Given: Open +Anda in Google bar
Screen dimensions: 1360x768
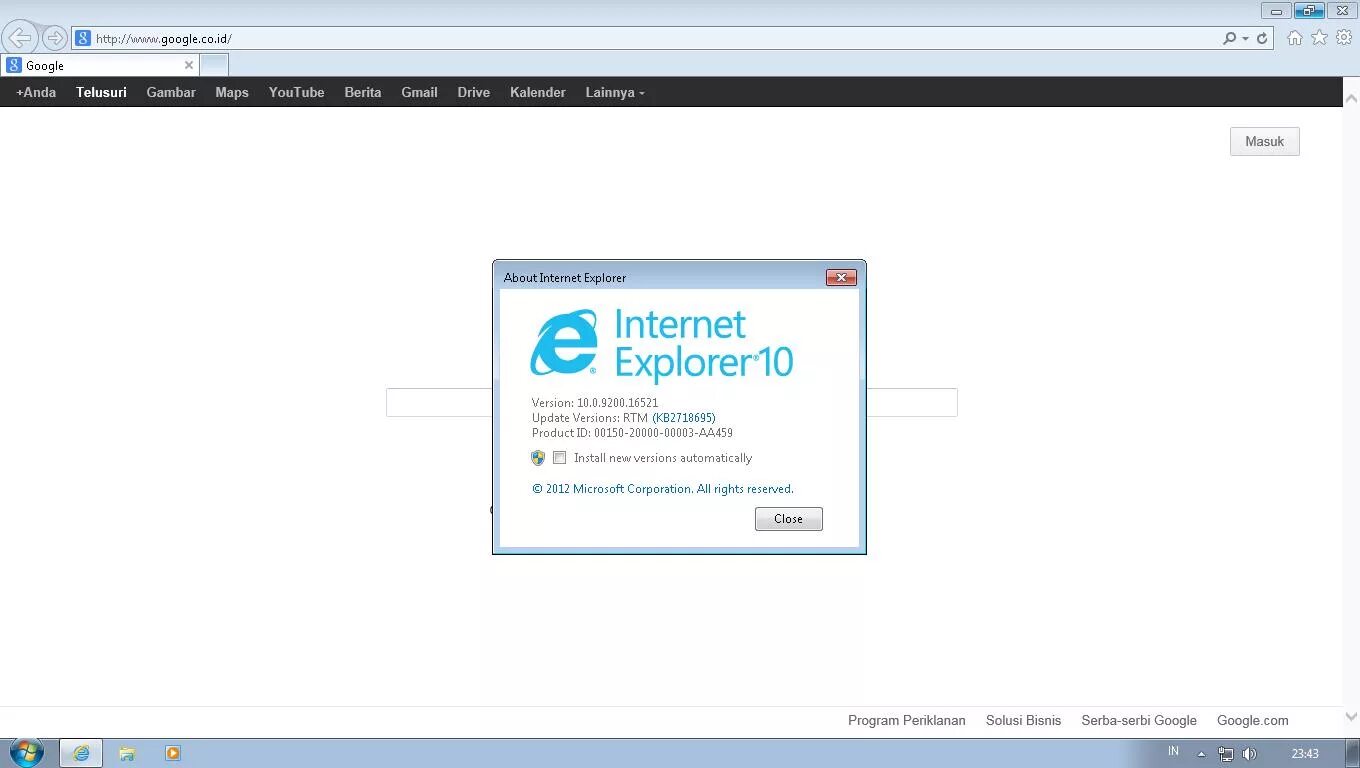Looking at the screenshot, I should point(36,92).
